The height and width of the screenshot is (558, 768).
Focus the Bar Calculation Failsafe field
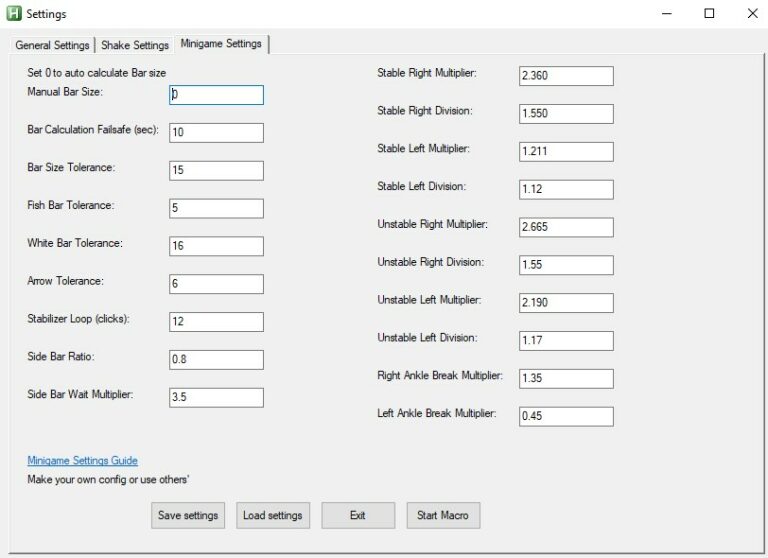216,133
